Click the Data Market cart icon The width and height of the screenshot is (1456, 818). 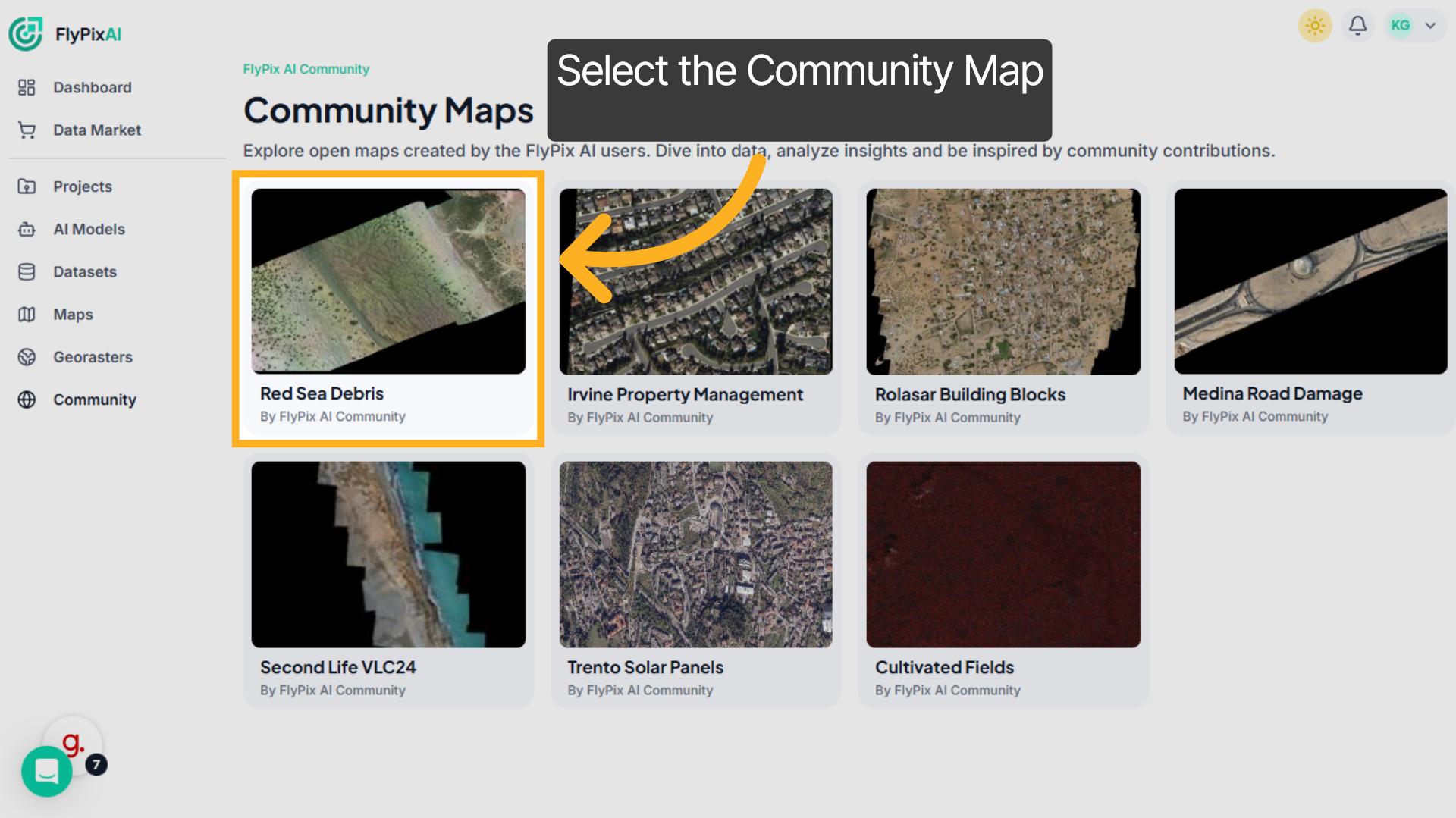coord(27,130)
